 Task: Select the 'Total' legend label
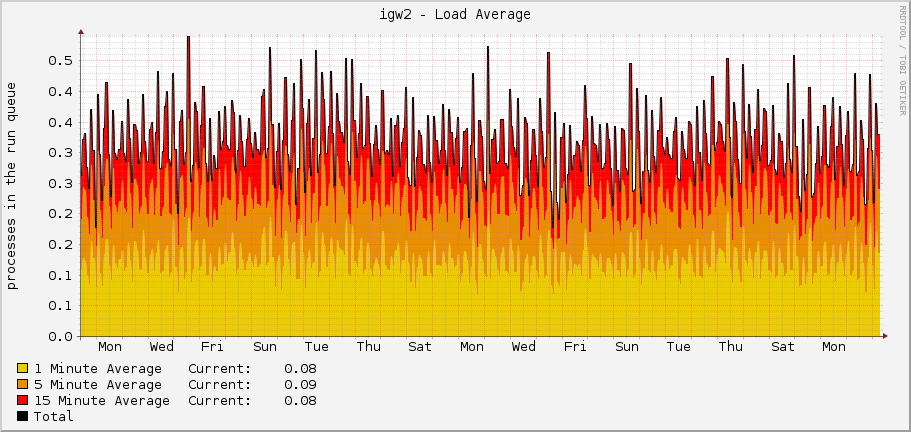click(53, 416)
